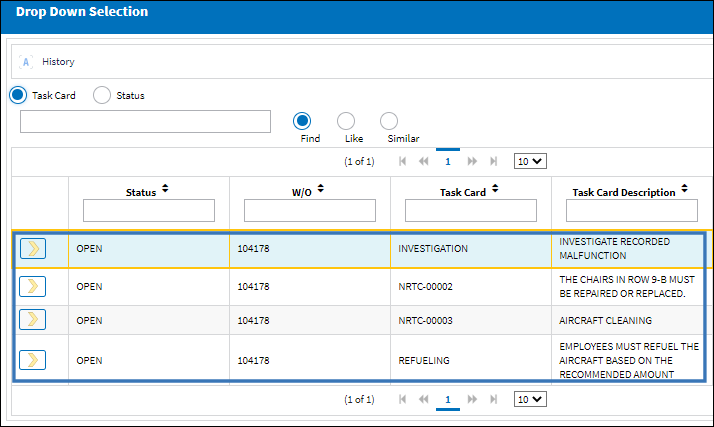Click select arrow for INVESTIGATION row
This screenshot has height=427, width=714.
(x=33, y=249)
